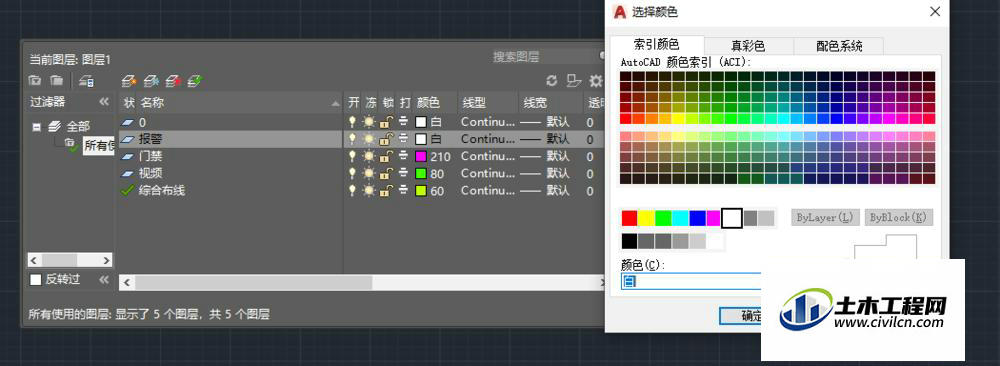Image resolution: width=1000 pixels, height=366 pixels.
Task: Select 所有使用的图层 filter
Action: 99,146
